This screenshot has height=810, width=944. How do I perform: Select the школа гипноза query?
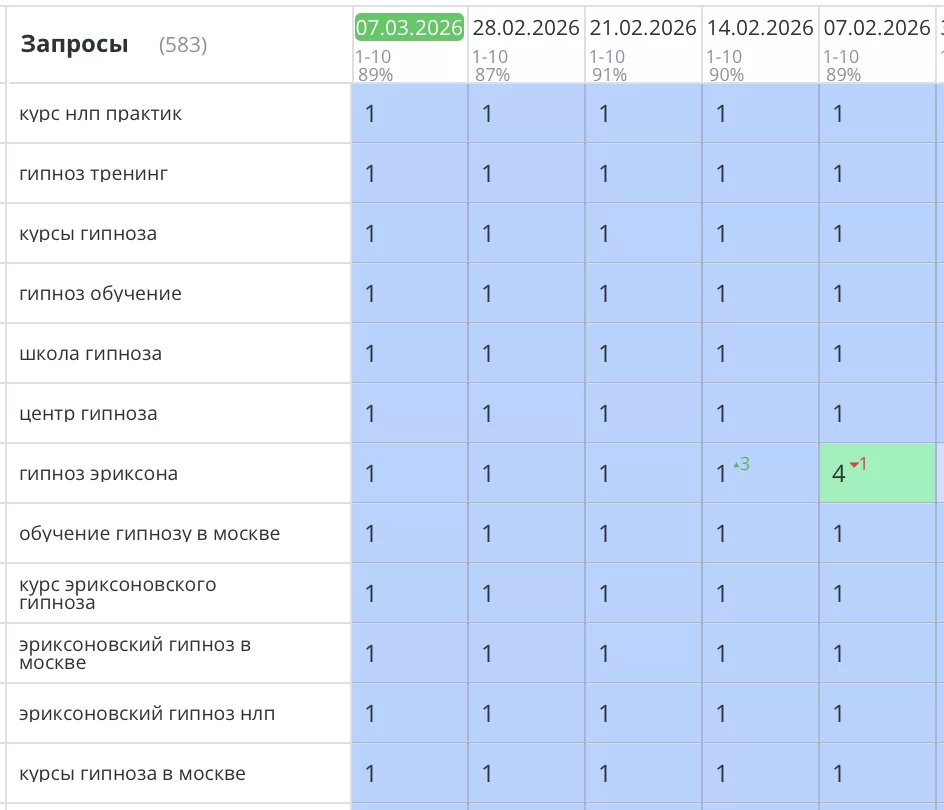(x=90, y=354)
